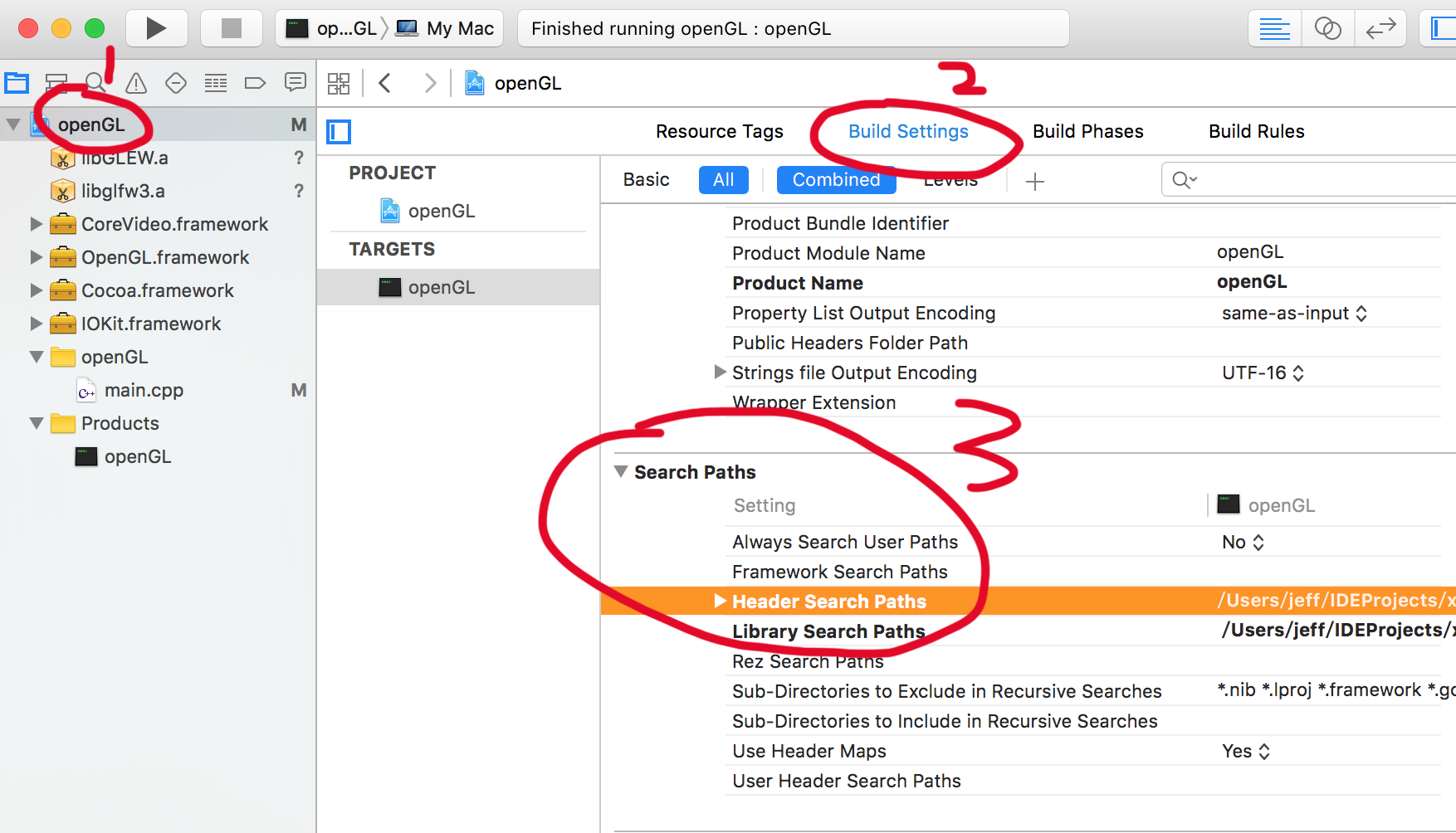Collapse the openGL project root

click(13, 124)
